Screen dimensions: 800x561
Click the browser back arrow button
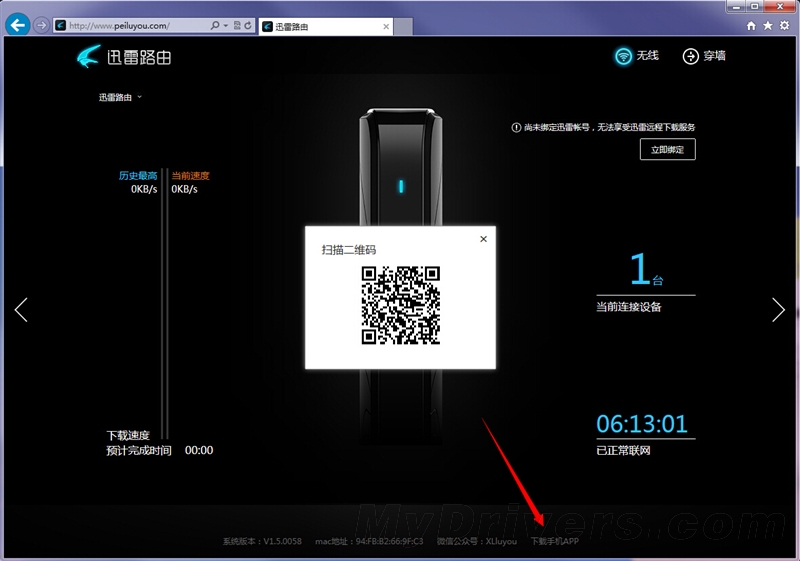(18, 25)
